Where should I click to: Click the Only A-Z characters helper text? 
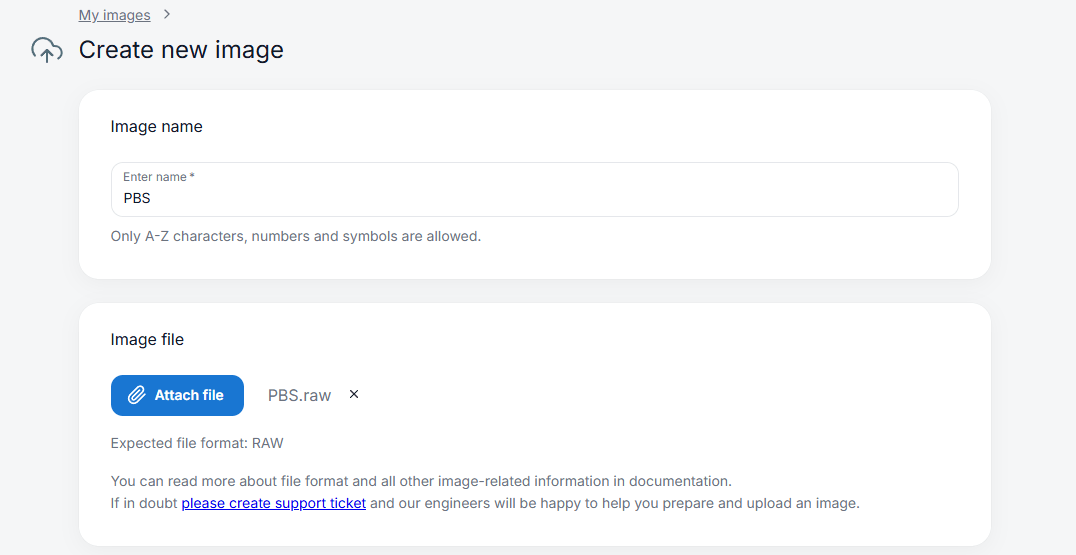coord(295,237)
